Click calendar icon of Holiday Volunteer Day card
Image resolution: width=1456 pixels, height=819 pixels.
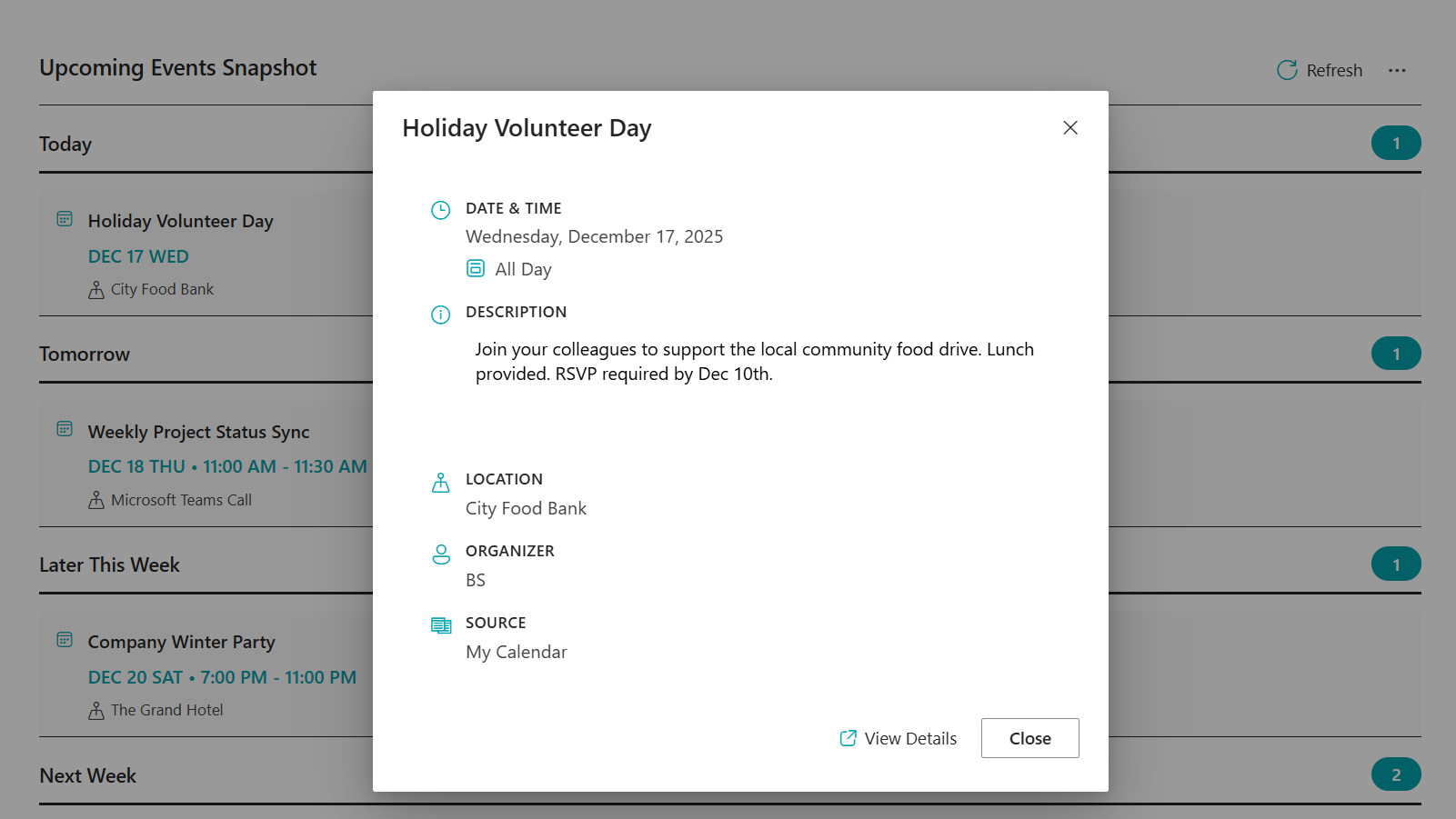(65, 219)
